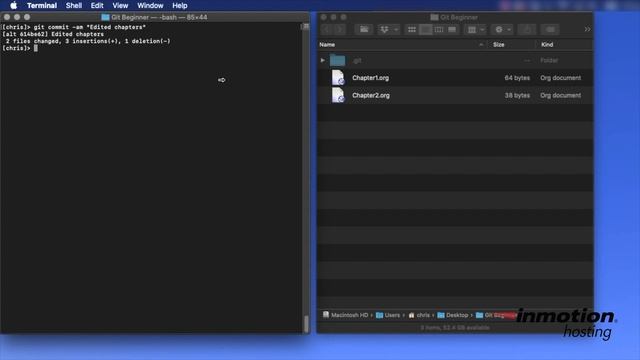
Task: Click Chapter1.org's Org document kind text
Action: click(560, 78)
